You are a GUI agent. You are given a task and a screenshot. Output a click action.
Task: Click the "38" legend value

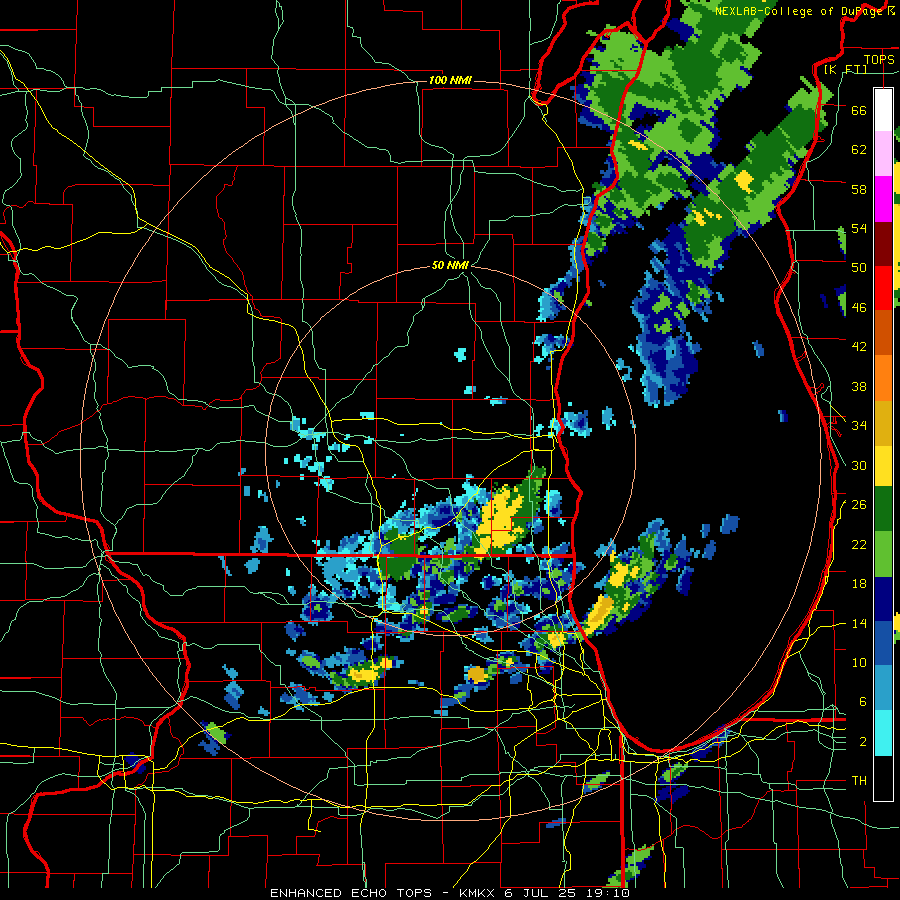859,386
